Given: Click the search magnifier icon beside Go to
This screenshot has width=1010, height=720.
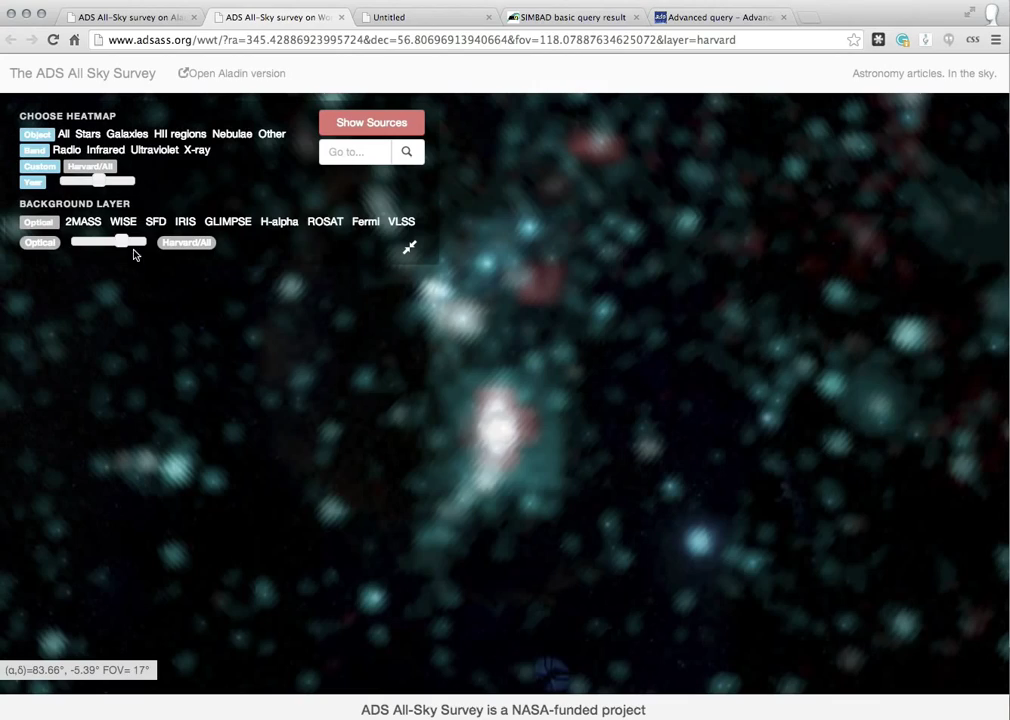Looking at the screenshot, I should click(x=407, y=152).
